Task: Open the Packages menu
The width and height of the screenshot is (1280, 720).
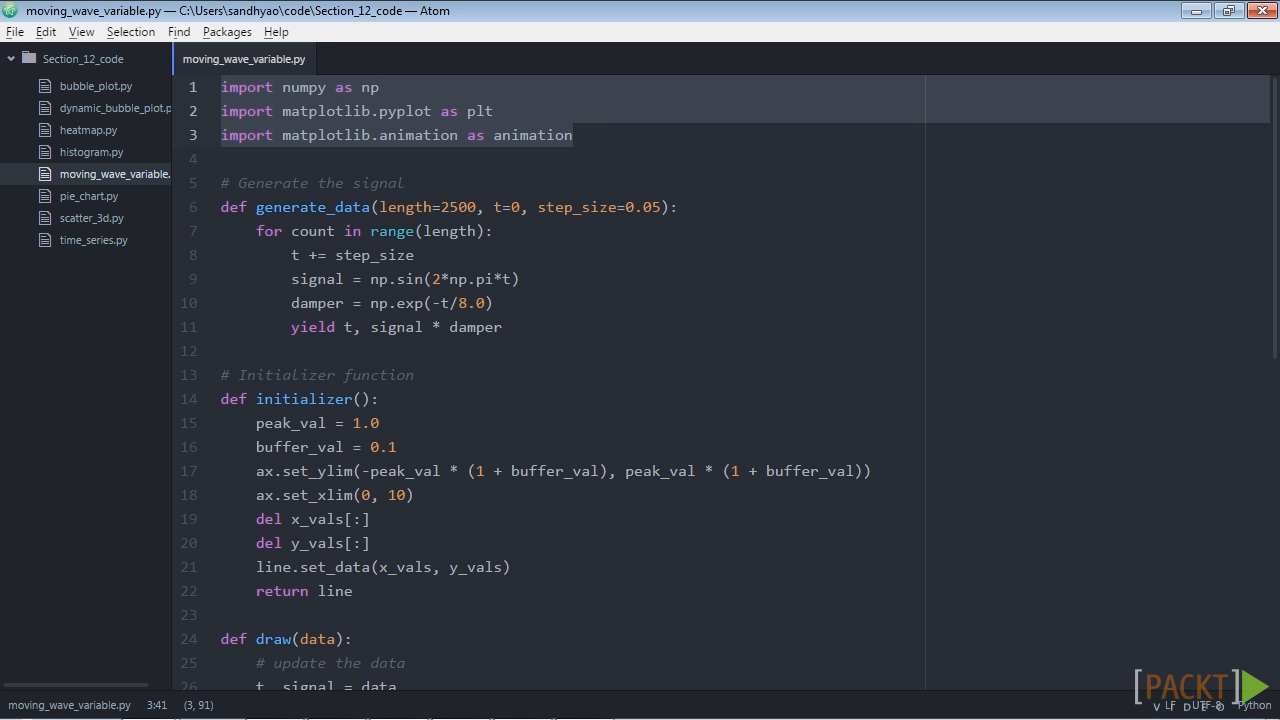Action: coord(227,32)
